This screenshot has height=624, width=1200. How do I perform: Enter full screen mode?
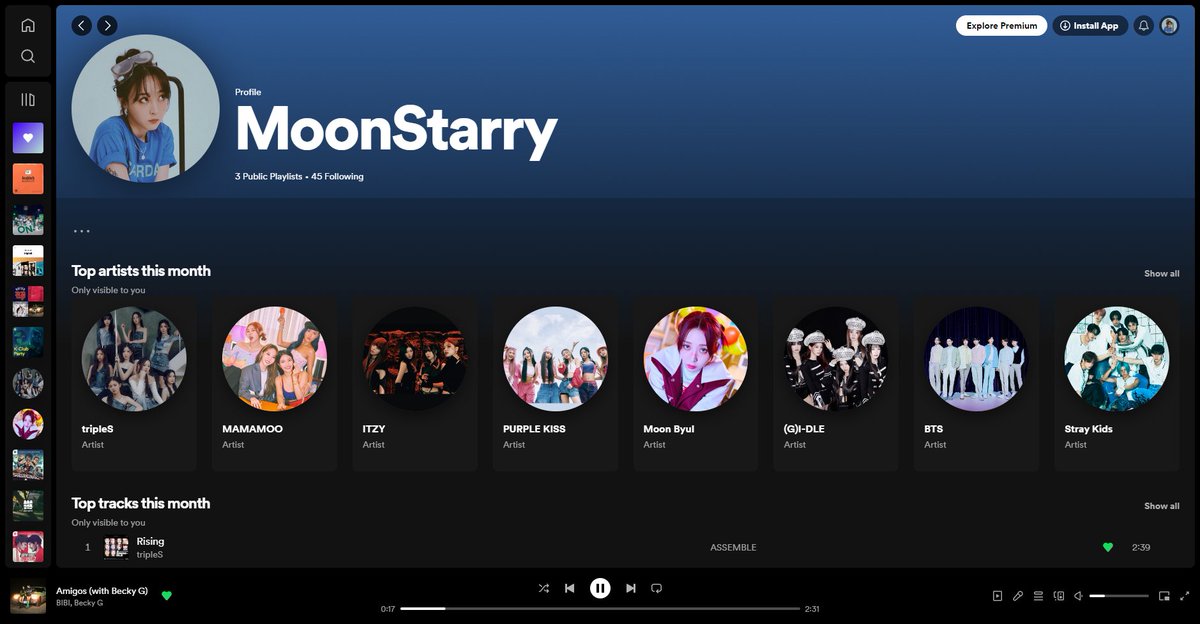tap(1184, 596)
